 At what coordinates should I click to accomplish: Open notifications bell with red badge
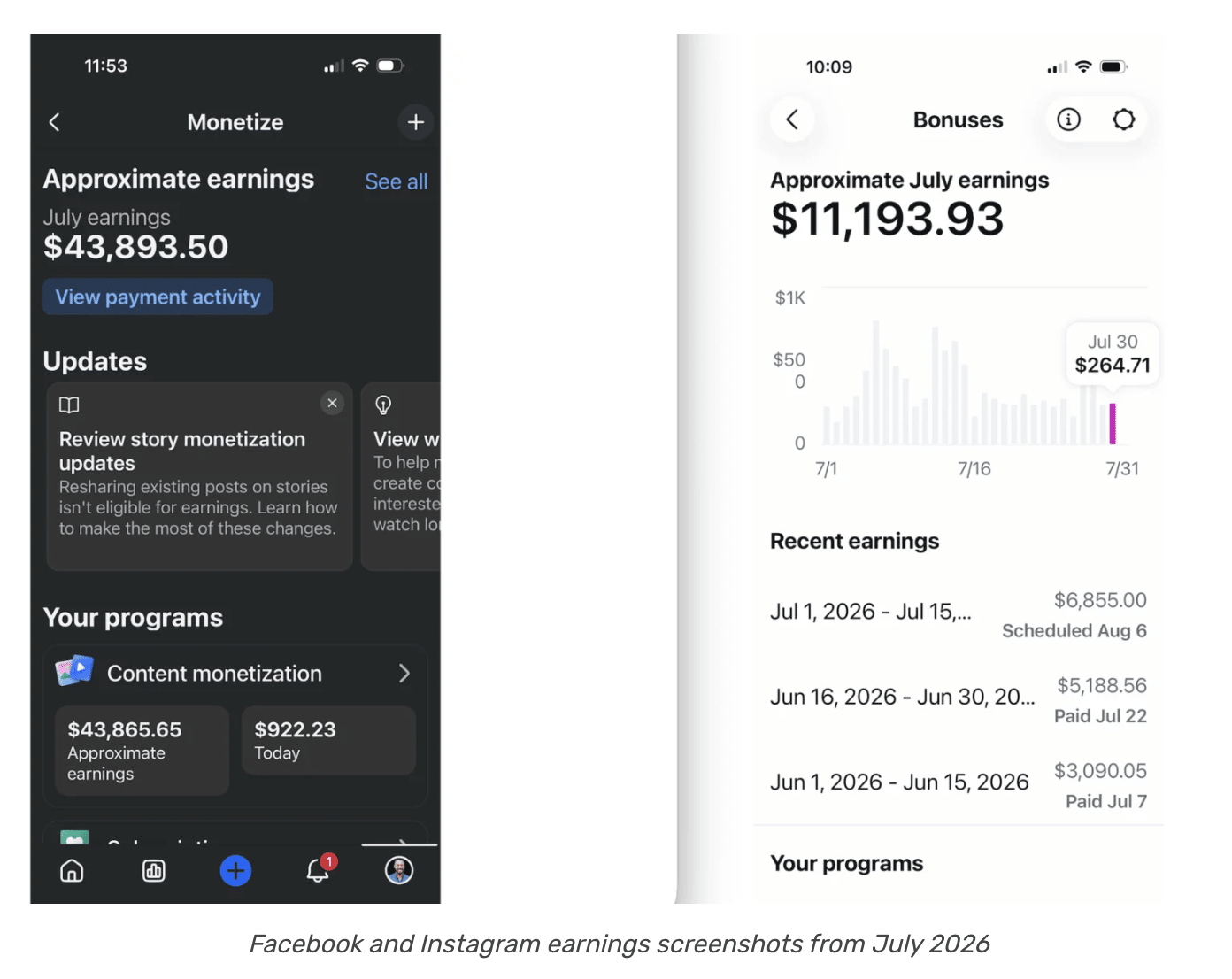tap(320, 869)
